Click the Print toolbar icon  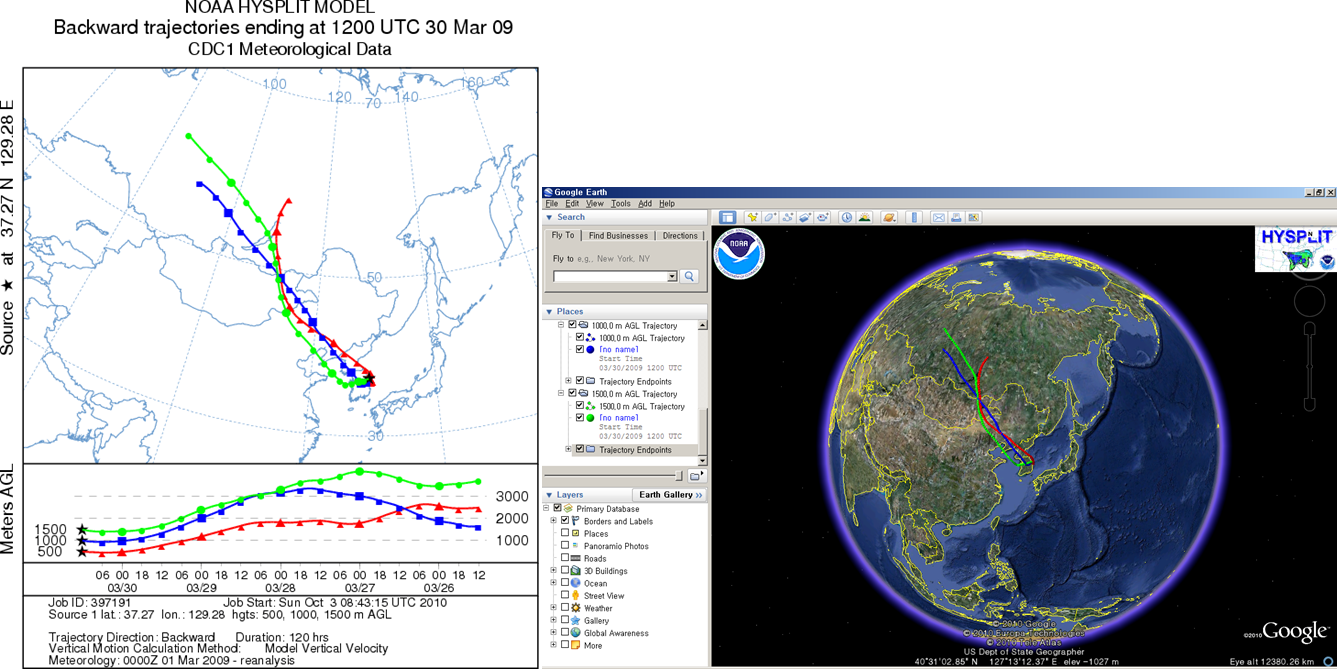click(956, 217)
